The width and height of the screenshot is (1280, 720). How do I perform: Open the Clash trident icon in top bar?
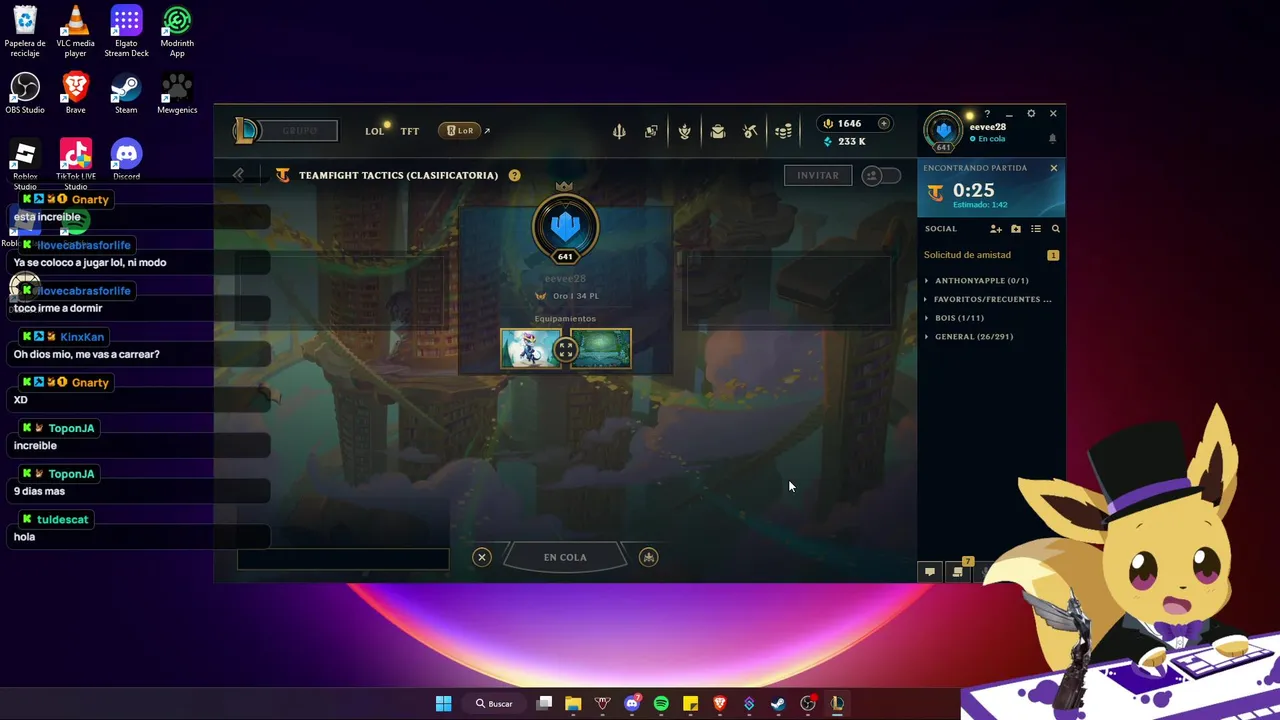pyautogui.click(x=619, y=132)
